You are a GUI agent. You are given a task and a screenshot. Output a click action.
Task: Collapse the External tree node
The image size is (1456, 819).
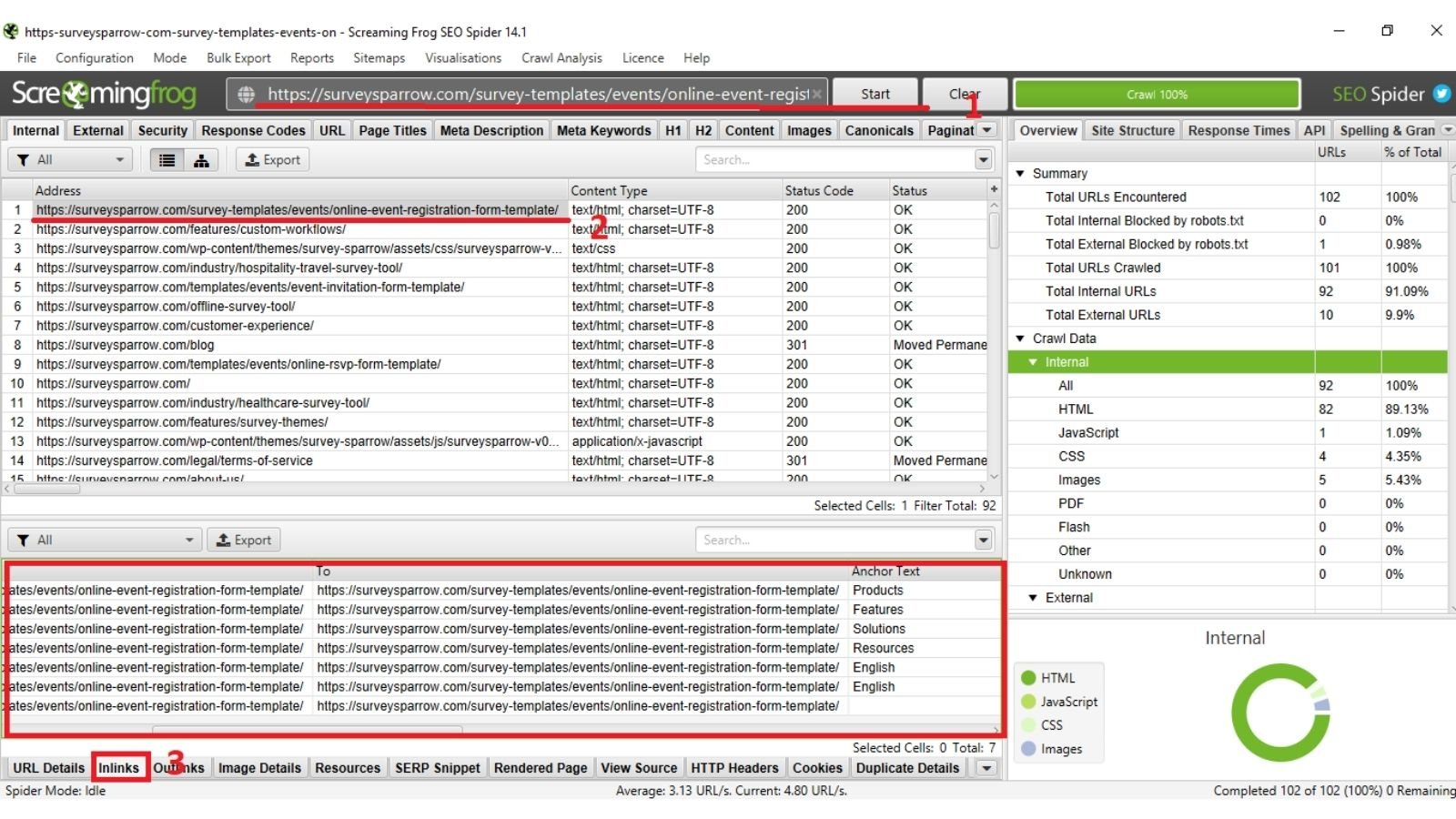tap(1033, 598)
